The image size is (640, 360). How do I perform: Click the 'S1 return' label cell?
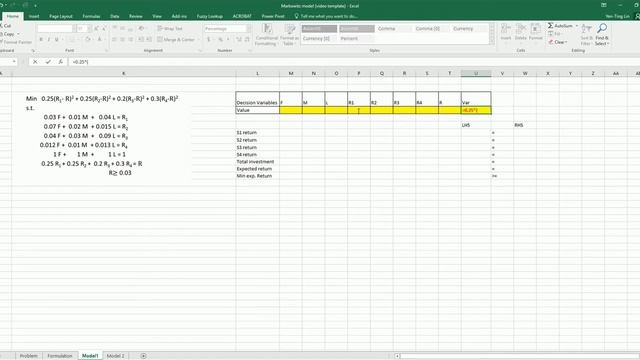pyautogui.click(x=258, y=133)
